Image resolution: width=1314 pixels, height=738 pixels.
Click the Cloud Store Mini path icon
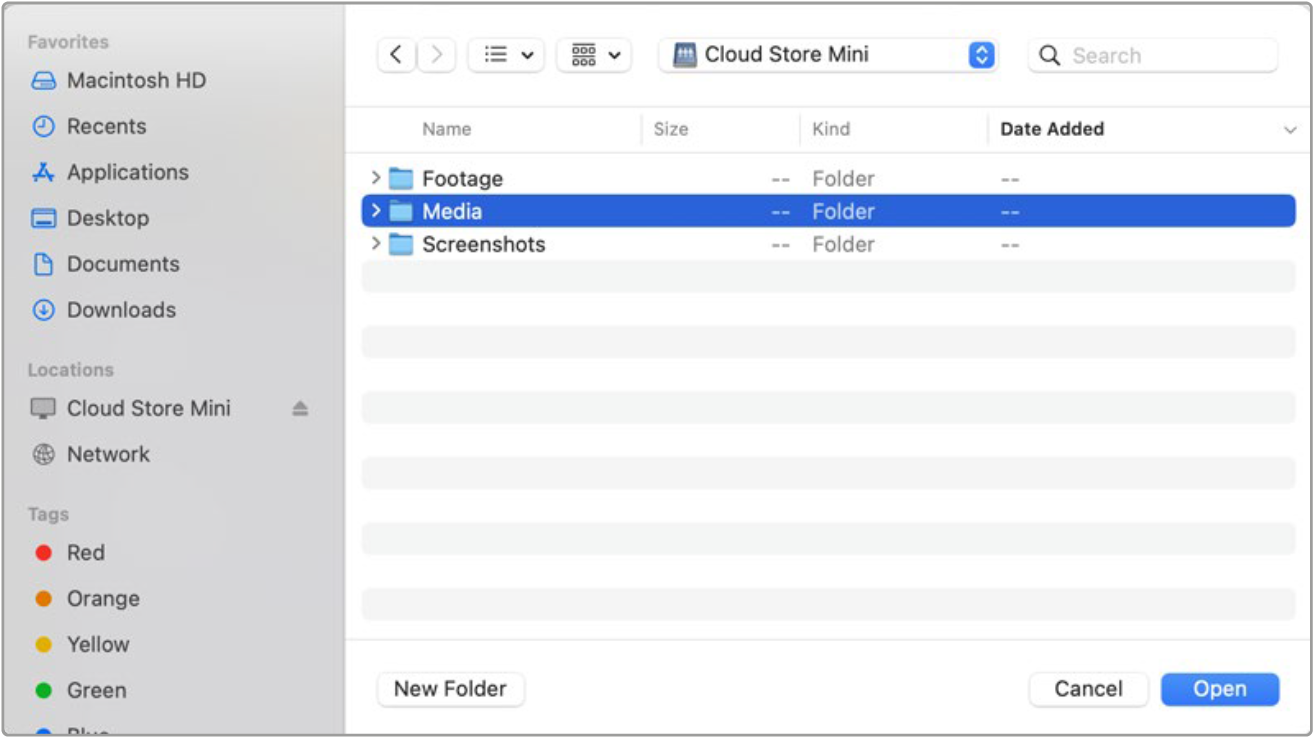(x=684, y=55)
